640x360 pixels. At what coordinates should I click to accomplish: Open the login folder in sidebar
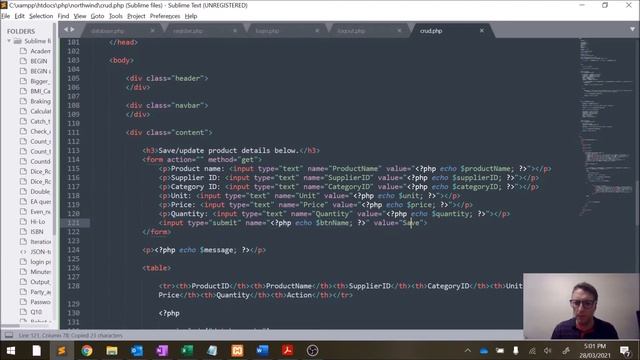pyautogui.click(x=40, y=262)
